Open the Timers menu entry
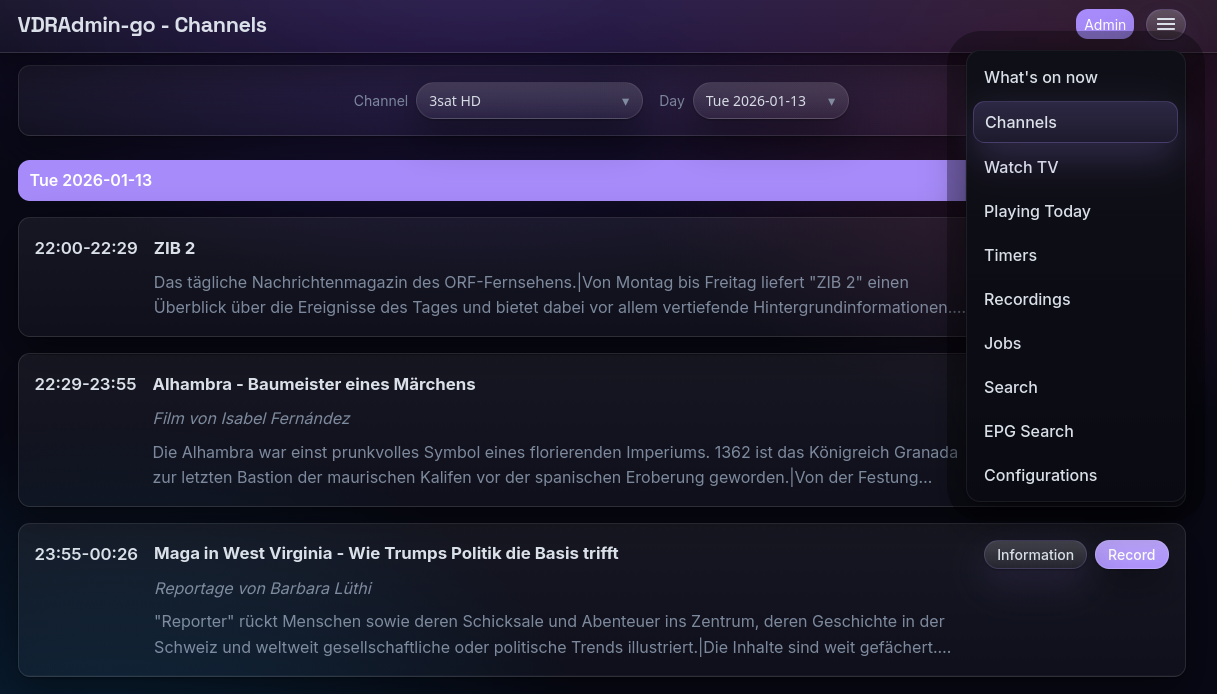1217x694 pixels. tap(1010, 255)
